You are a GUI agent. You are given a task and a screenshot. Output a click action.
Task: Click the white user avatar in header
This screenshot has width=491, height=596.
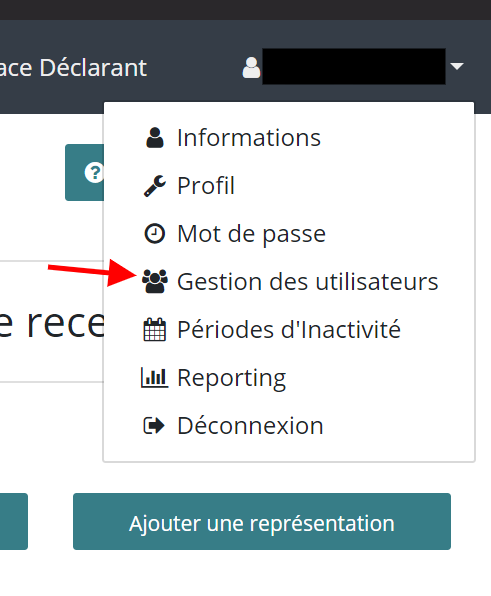click(251, 68)
